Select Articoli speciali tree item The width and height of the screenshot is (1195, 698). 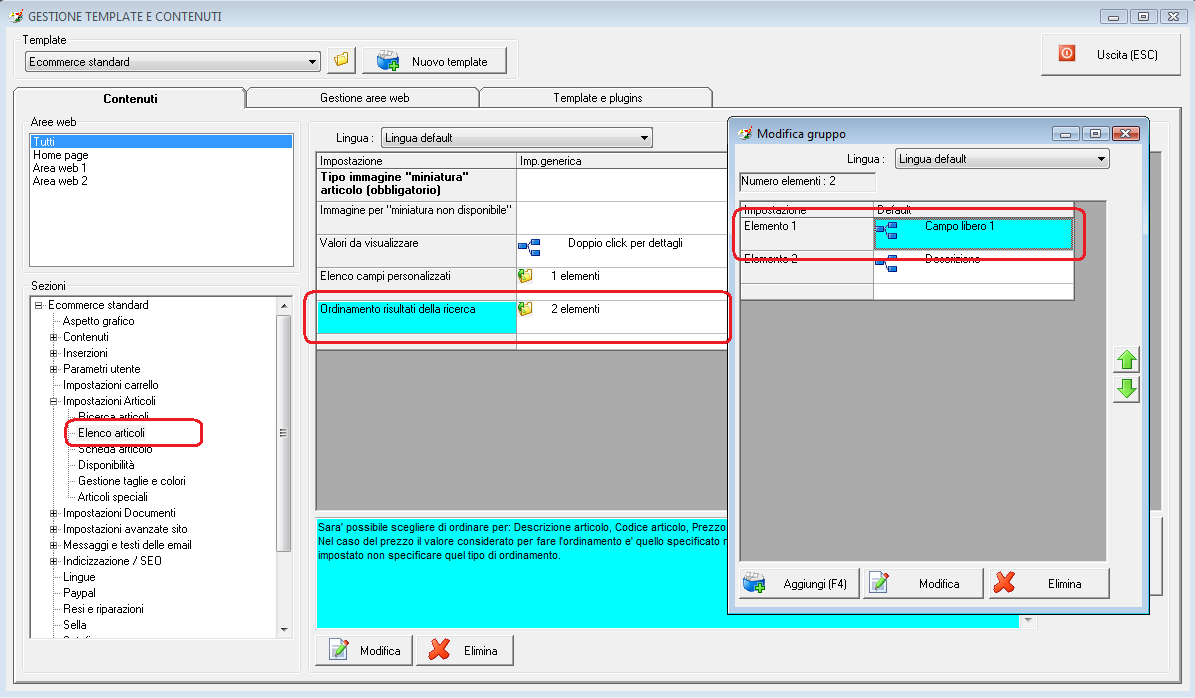[x=113, y=497]
